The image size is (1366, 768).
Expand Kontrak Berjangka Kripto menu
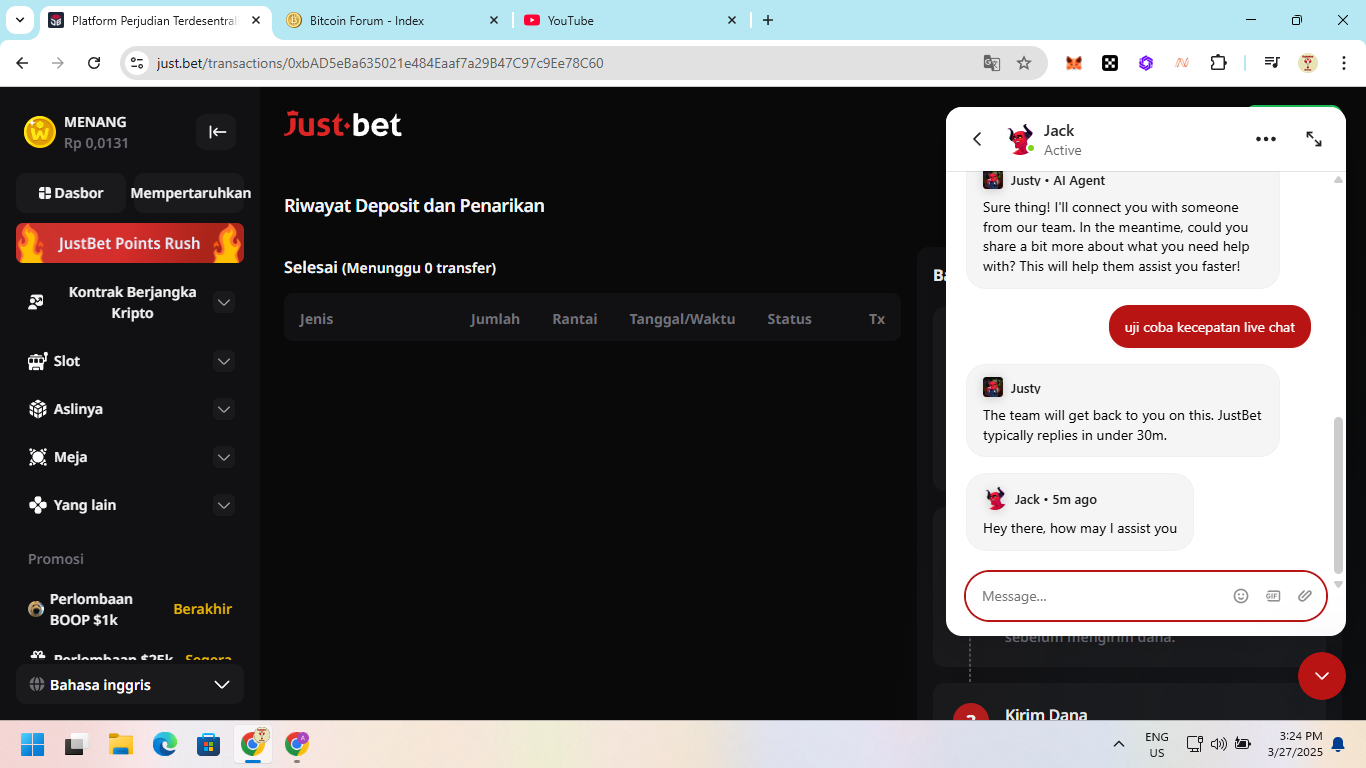coord(224,302)
